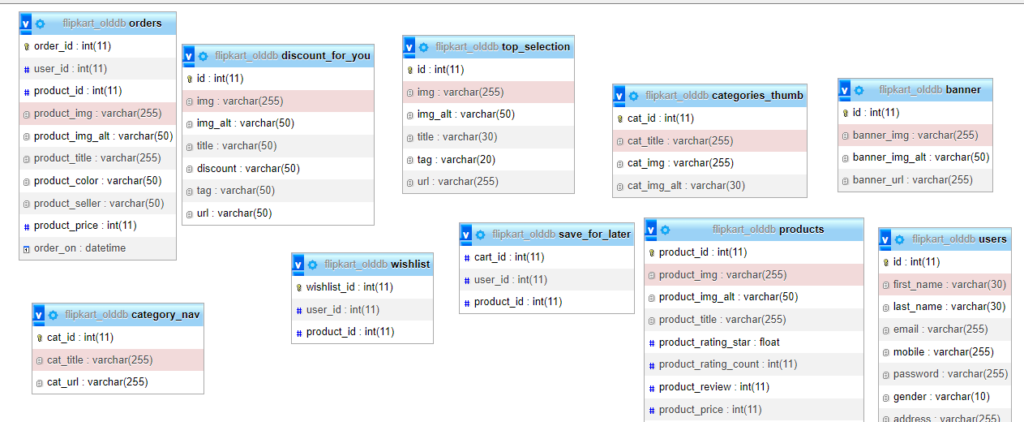
Task: Click text-type icon beside users email
Action: (x=886, y=330)
